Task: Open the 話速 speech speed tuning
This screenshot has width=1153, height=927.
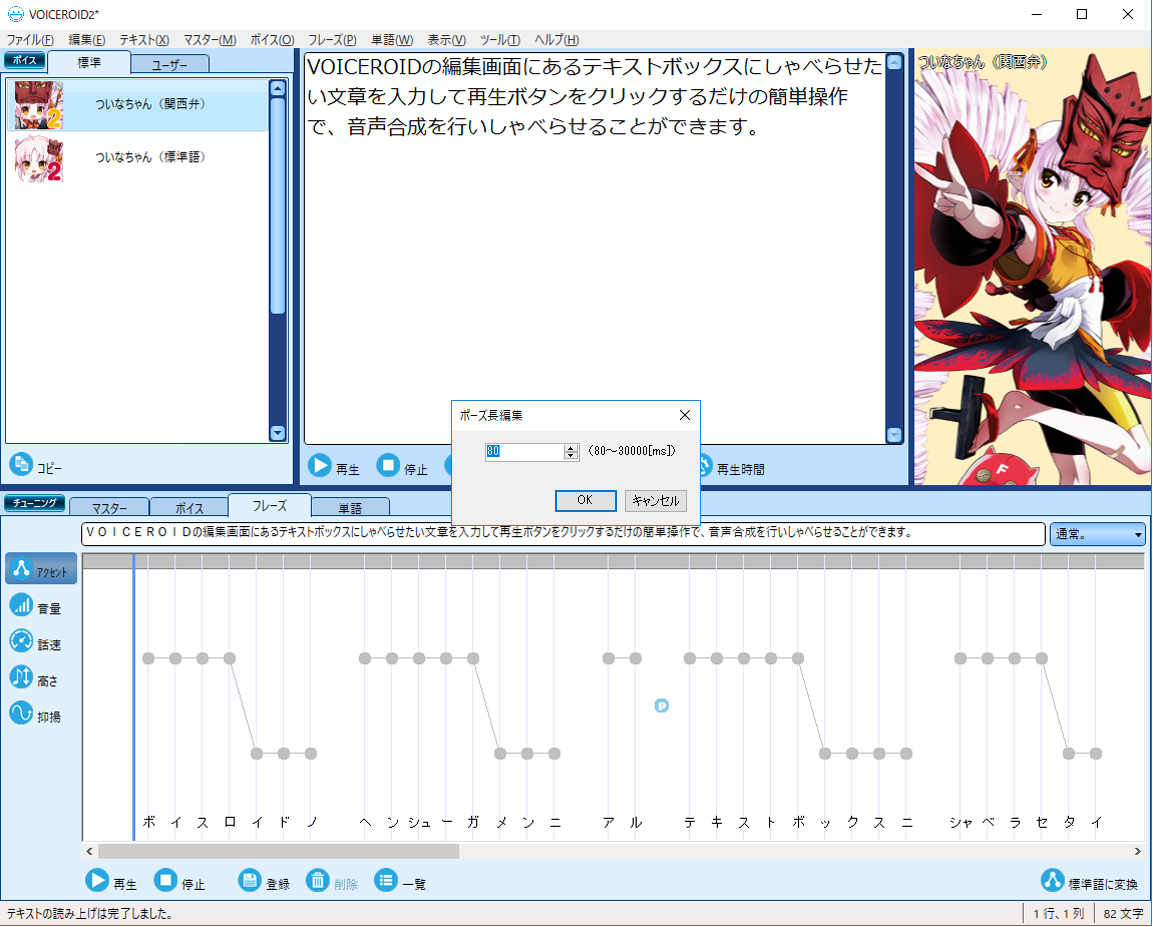Action: pyautogui.click(x=35, y=642)
